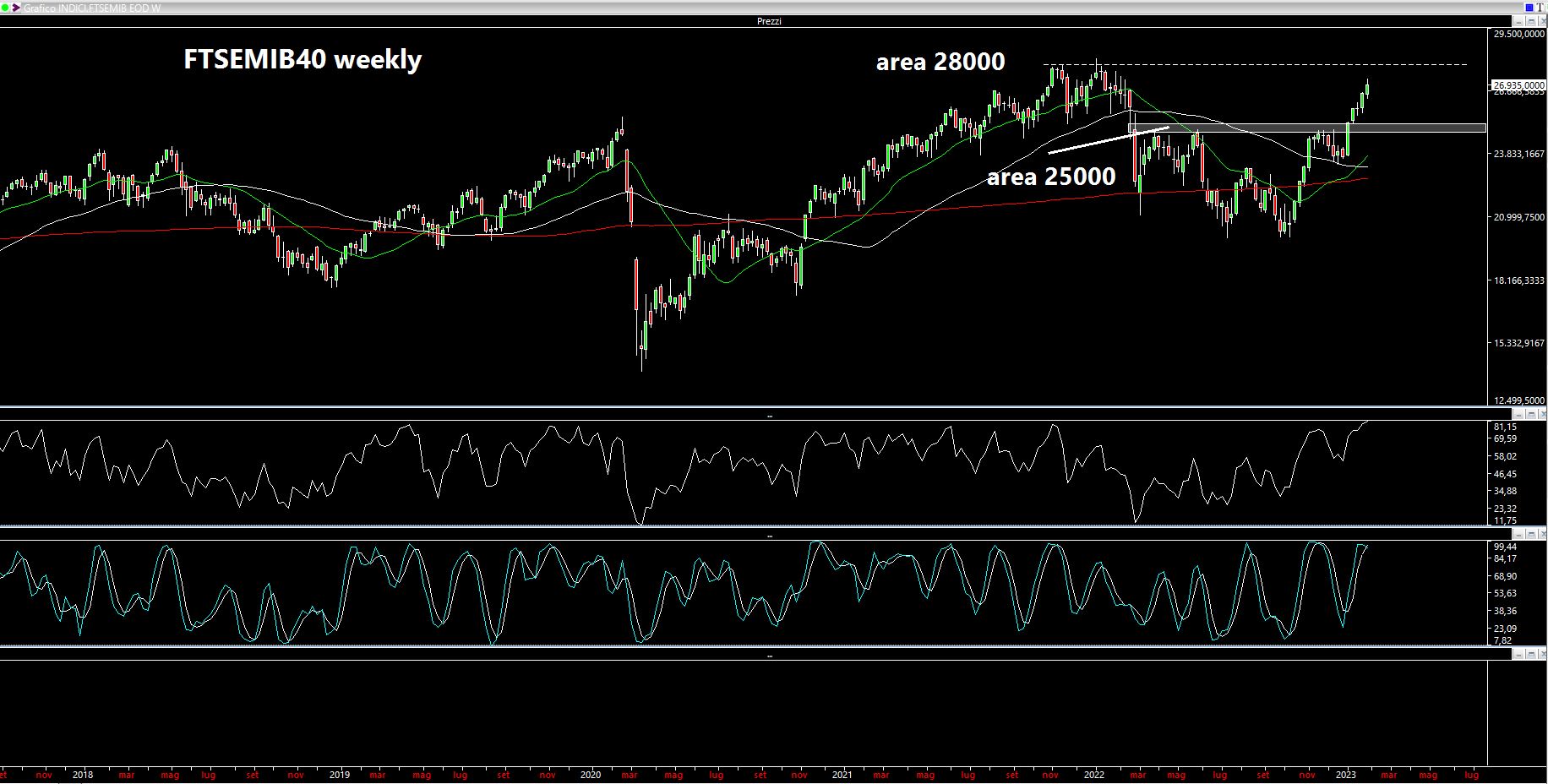Screen dimensions: 1548x784
Task: Grab the splitter handle above the stochastic panel
Action: (x=770, y=536)
